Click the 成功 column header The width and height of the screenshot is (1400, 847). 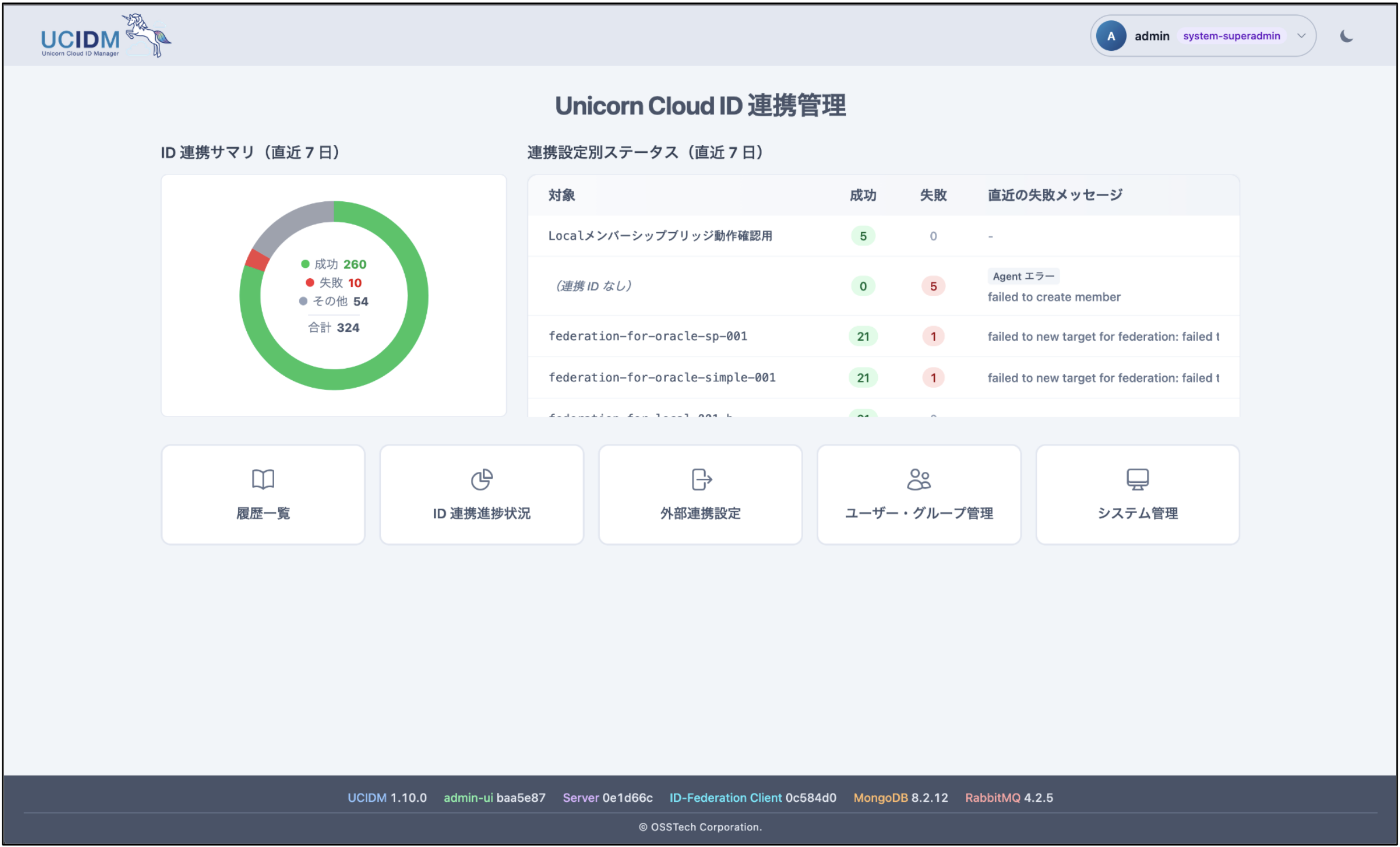[862, 195]
